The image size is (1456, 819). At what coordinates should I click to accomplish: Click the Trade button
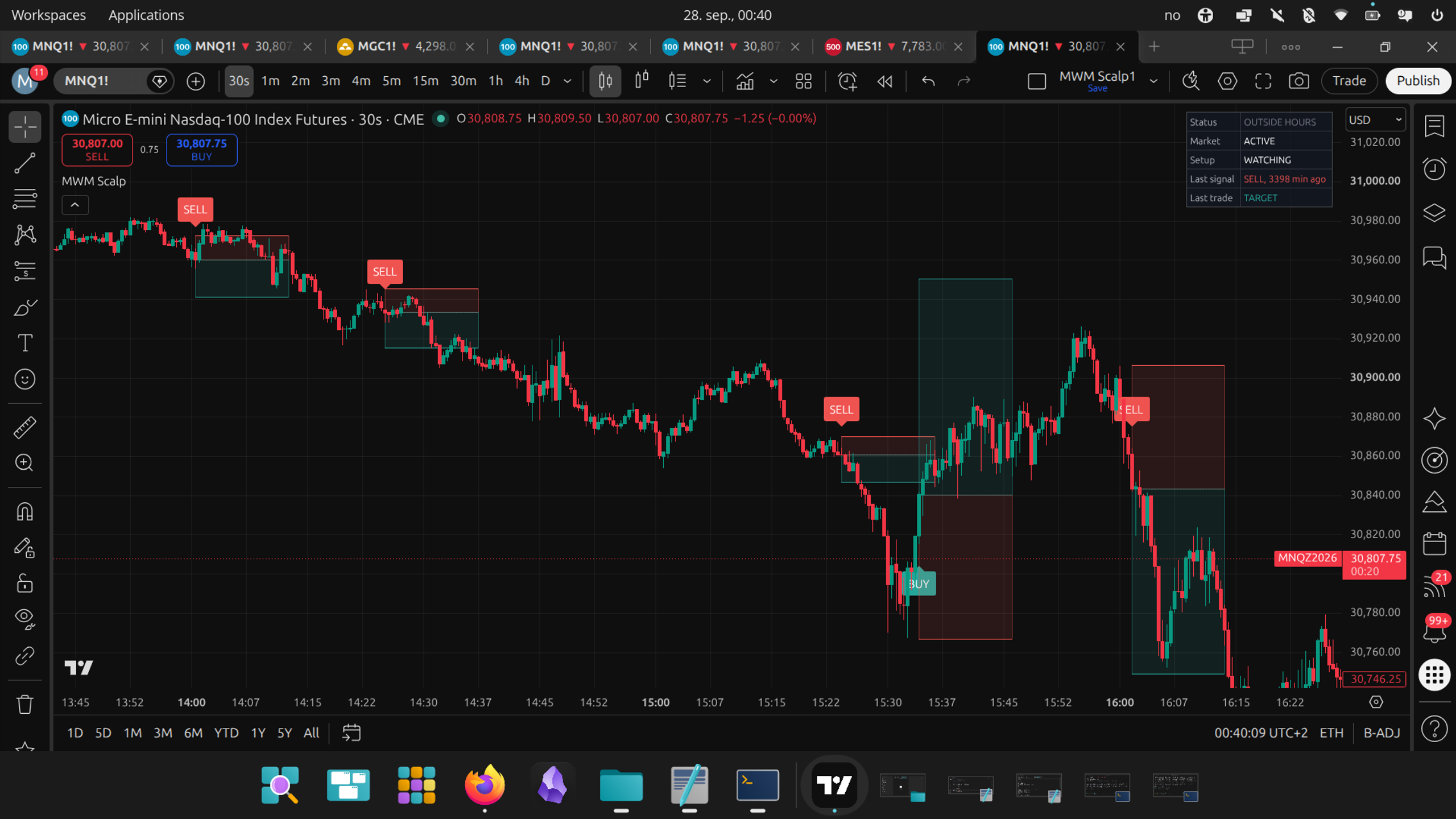coord(1349,81)
